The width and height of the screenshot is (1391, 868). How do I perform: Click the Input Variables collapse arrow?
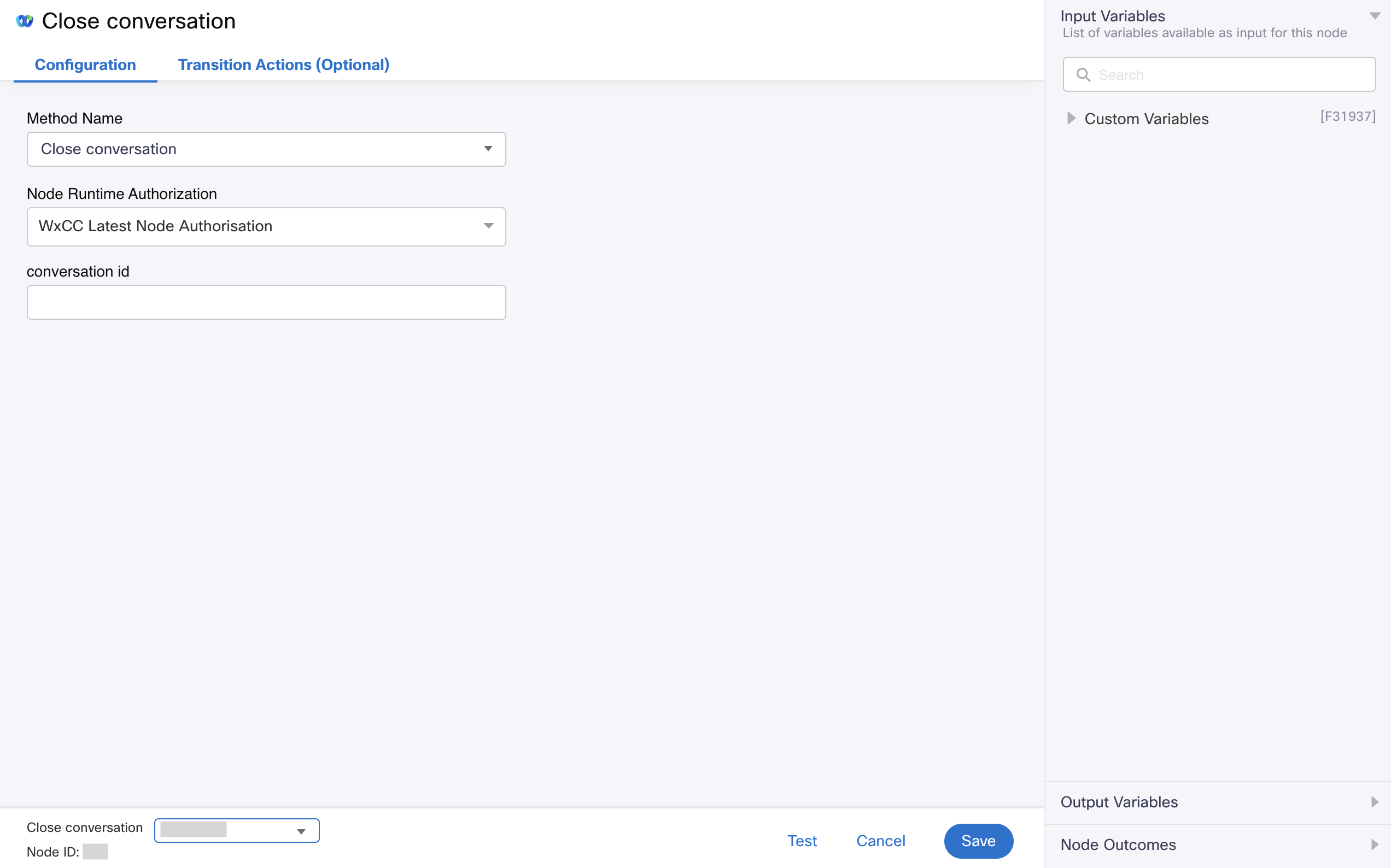[x=1371, y=15]
